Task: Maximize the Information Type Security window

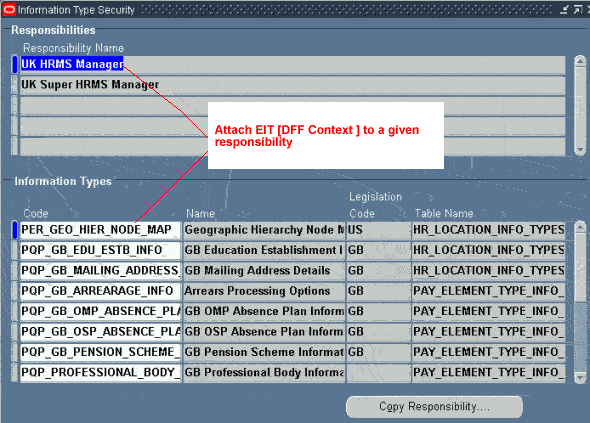Action: pos(578,10)
